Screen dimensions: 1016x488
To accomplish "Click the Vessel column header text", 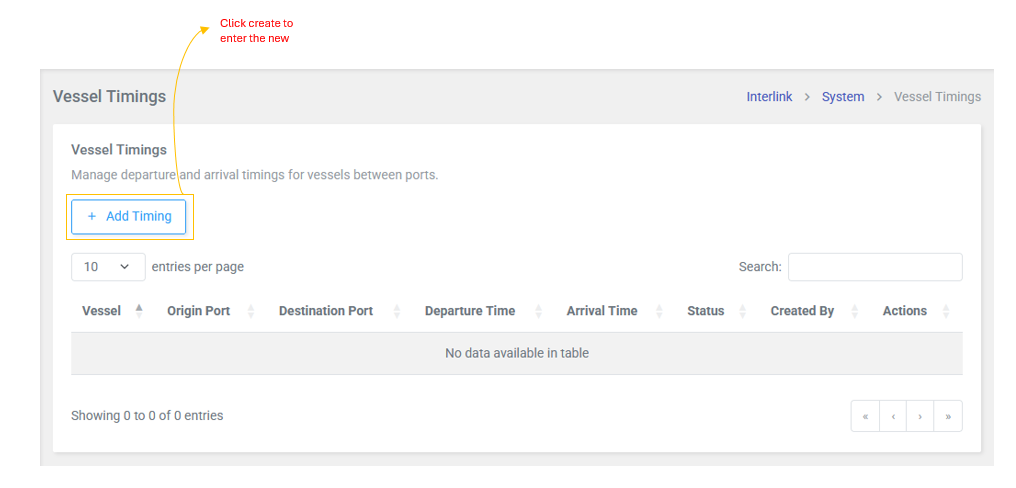I will click(x=101, y=311).
